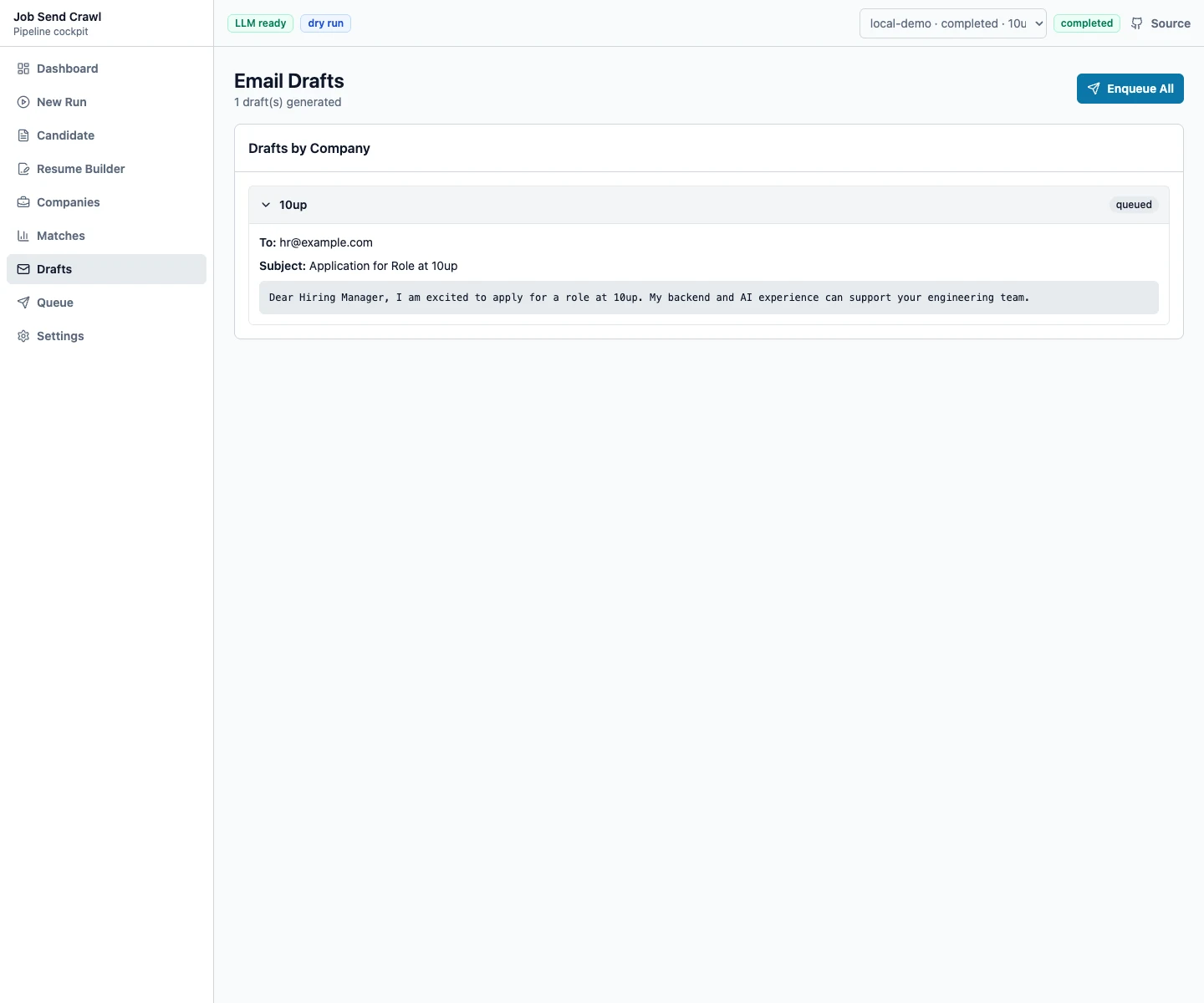Click the Candidate document icon
Screen dimensions: 1204x1003
point(23,135)
